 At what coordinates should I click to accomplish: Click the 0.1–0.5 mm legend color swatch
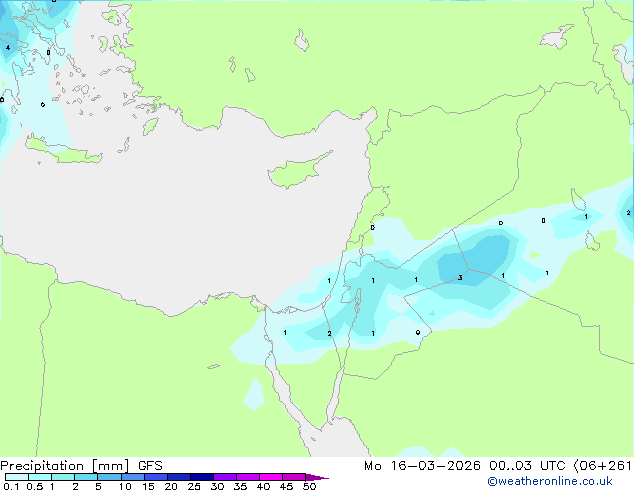17,477
